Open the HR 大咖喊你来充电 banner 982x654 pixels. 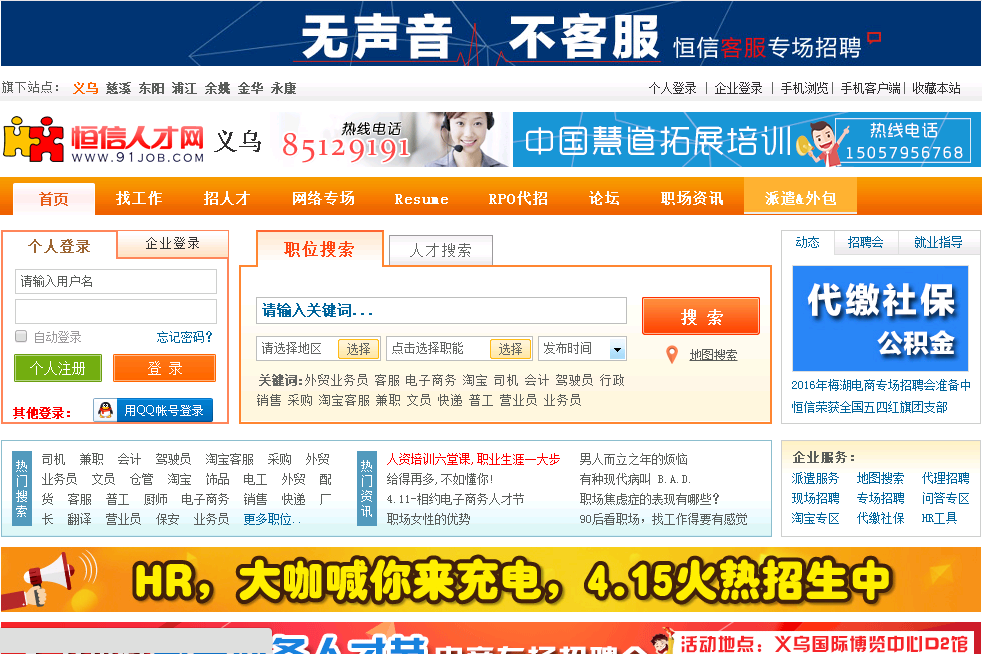tap(491, 579)
